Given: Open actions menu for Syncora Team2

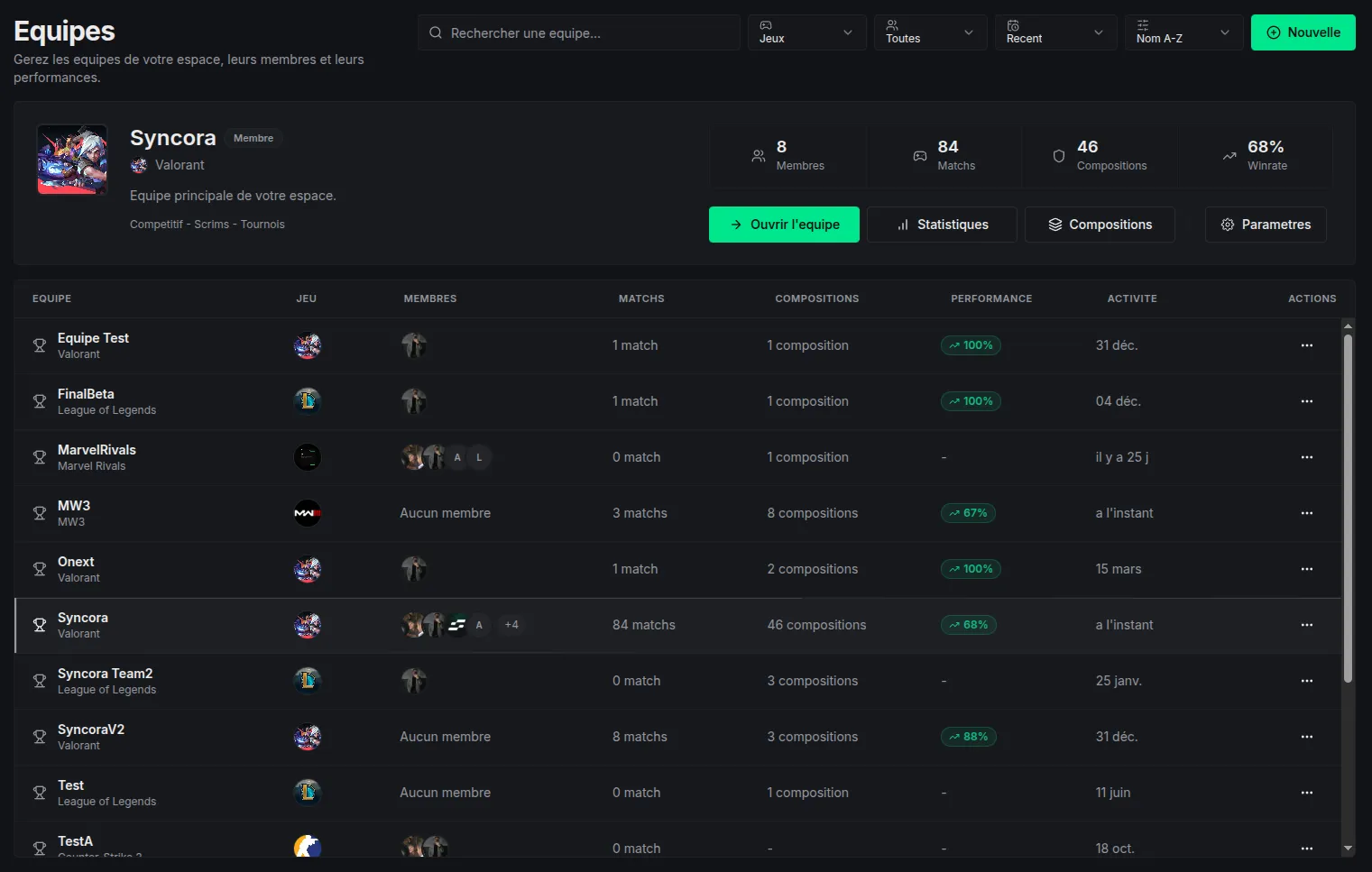Looking at the screenshot, I should 1307,681.
